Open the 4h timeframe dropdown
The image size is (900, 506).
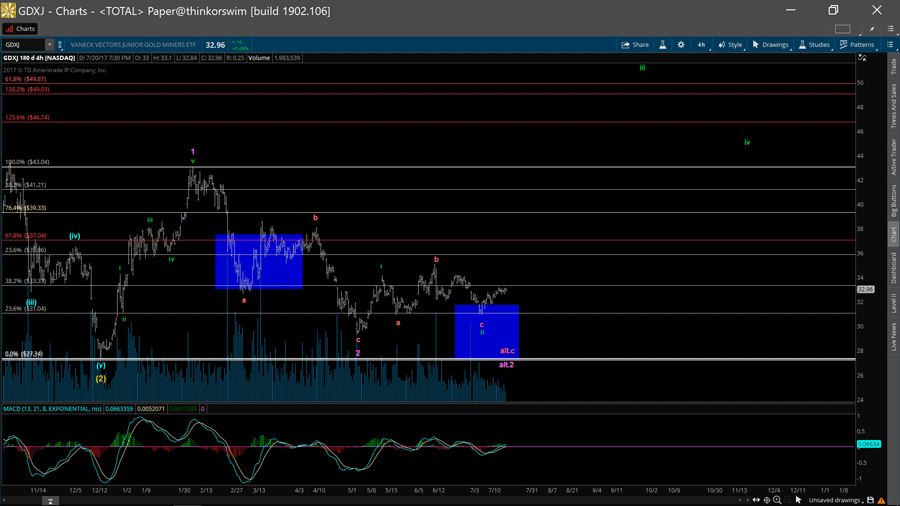point(702,45)
